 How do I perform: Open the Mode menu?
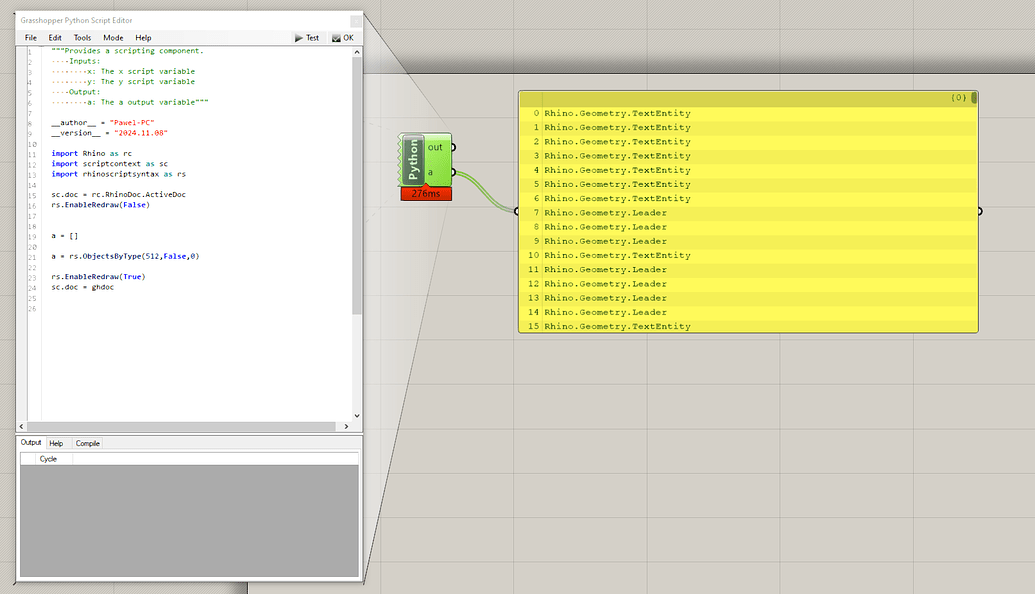click(x=113, y=38)
